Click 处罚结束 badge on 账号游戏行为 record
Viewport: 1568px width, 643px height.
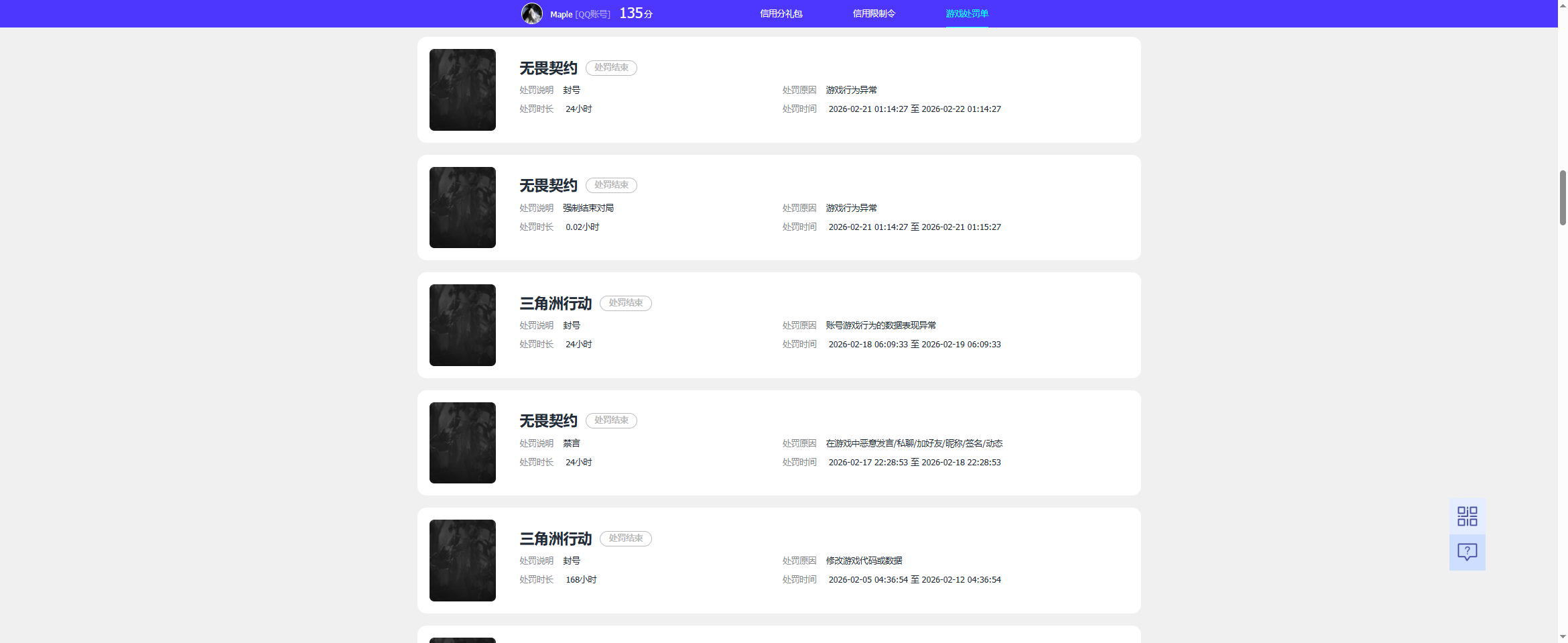(x=626, y=303)
